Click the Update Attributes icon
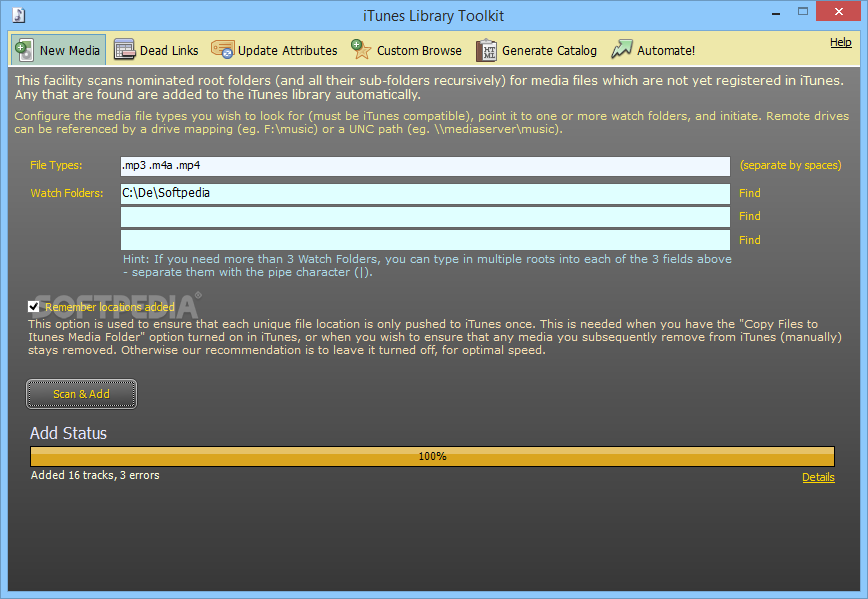The image size is (868, 599). pyautogui.click(x=222, y=50)
